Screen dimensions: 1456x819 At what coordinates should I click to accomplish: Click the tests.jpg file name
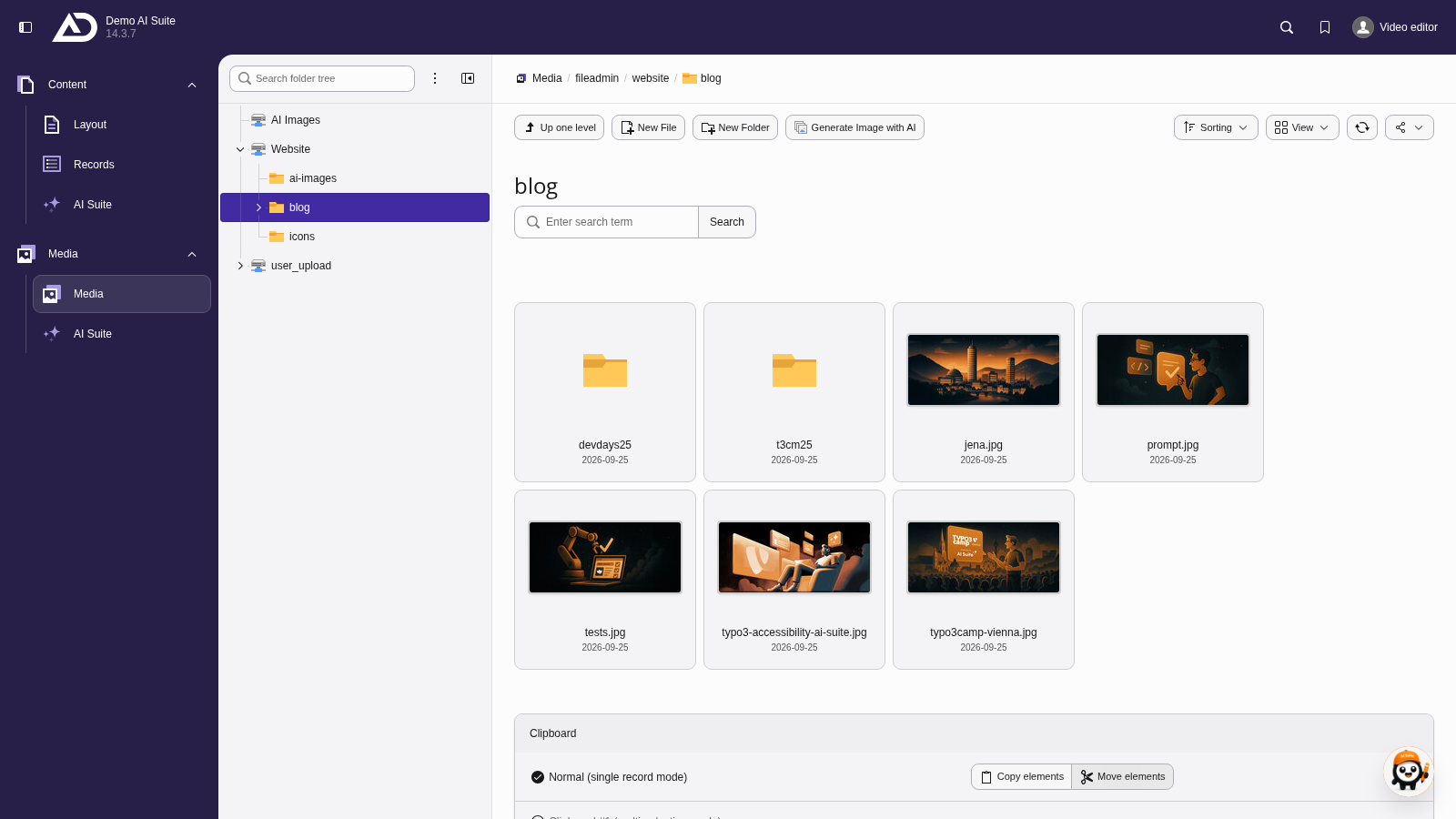click(x=605, y=632)
